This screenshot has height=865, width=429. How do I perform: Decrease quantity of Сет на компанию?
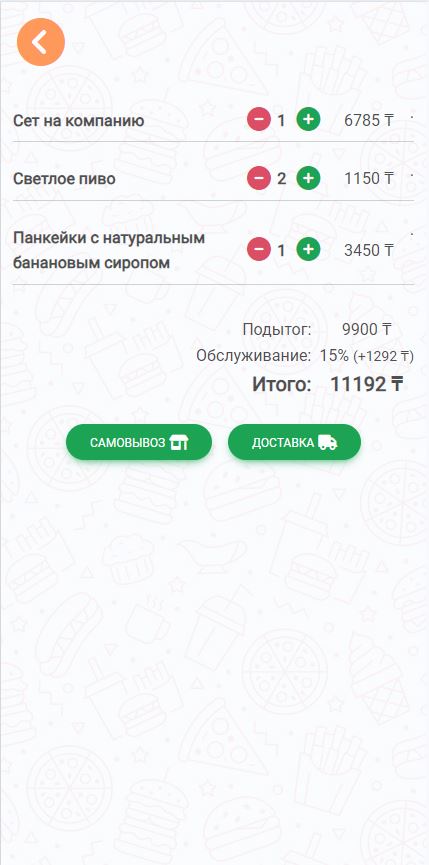259,119
